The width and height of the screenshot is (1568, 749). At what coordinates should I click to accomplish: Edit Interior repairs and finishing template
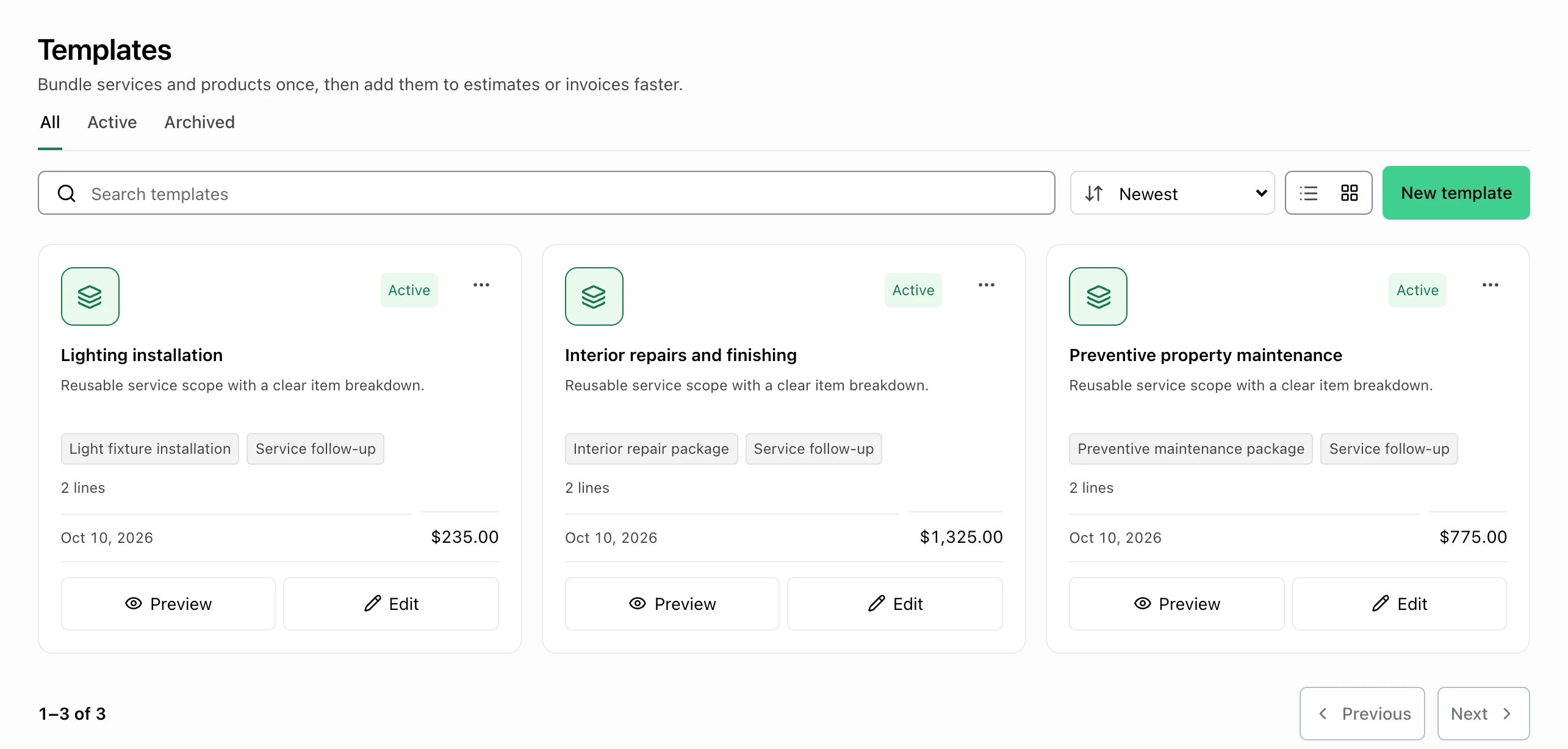[x=895, y=604]
